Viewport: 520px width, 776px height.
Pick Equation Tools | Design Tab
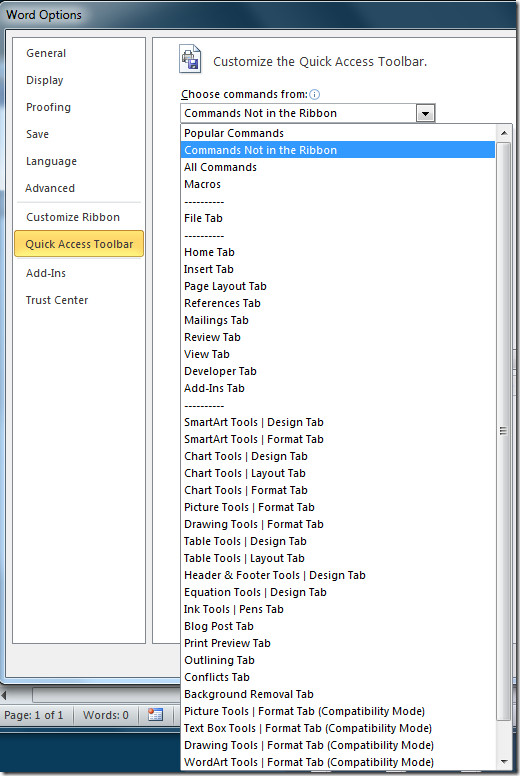[x=338, y=592]
